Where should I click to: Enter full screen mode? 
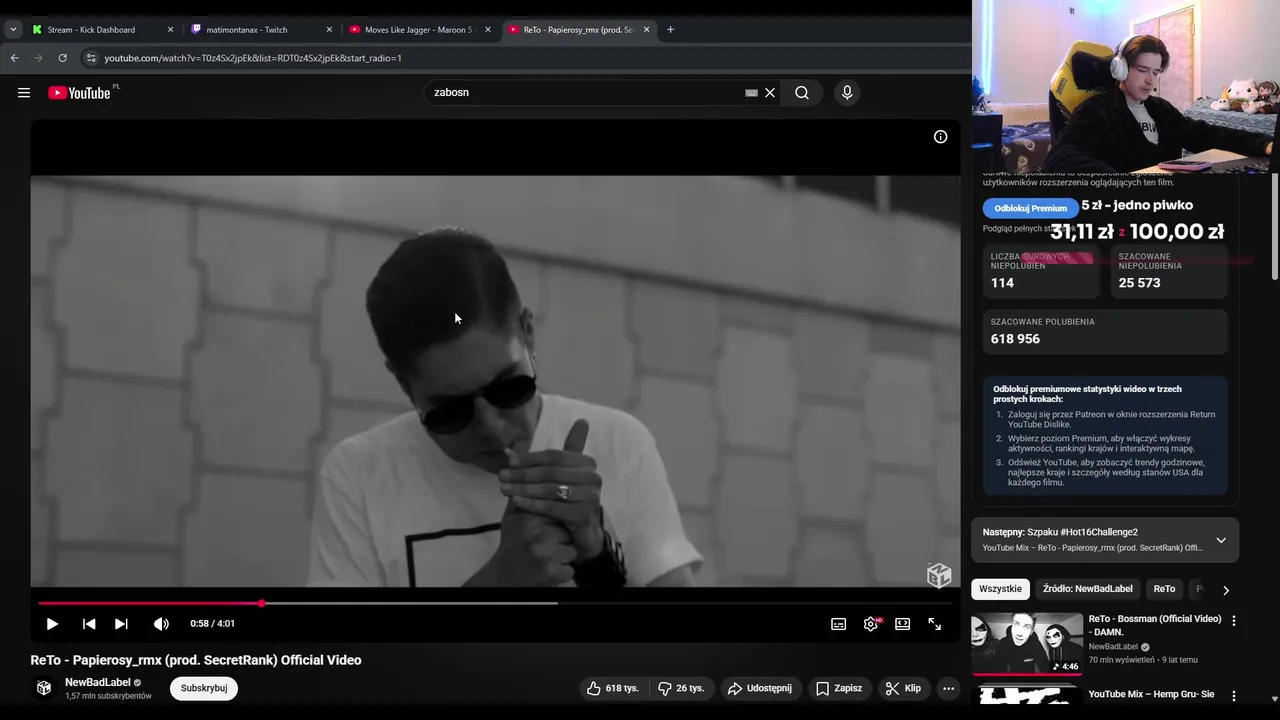coord(934,624)
